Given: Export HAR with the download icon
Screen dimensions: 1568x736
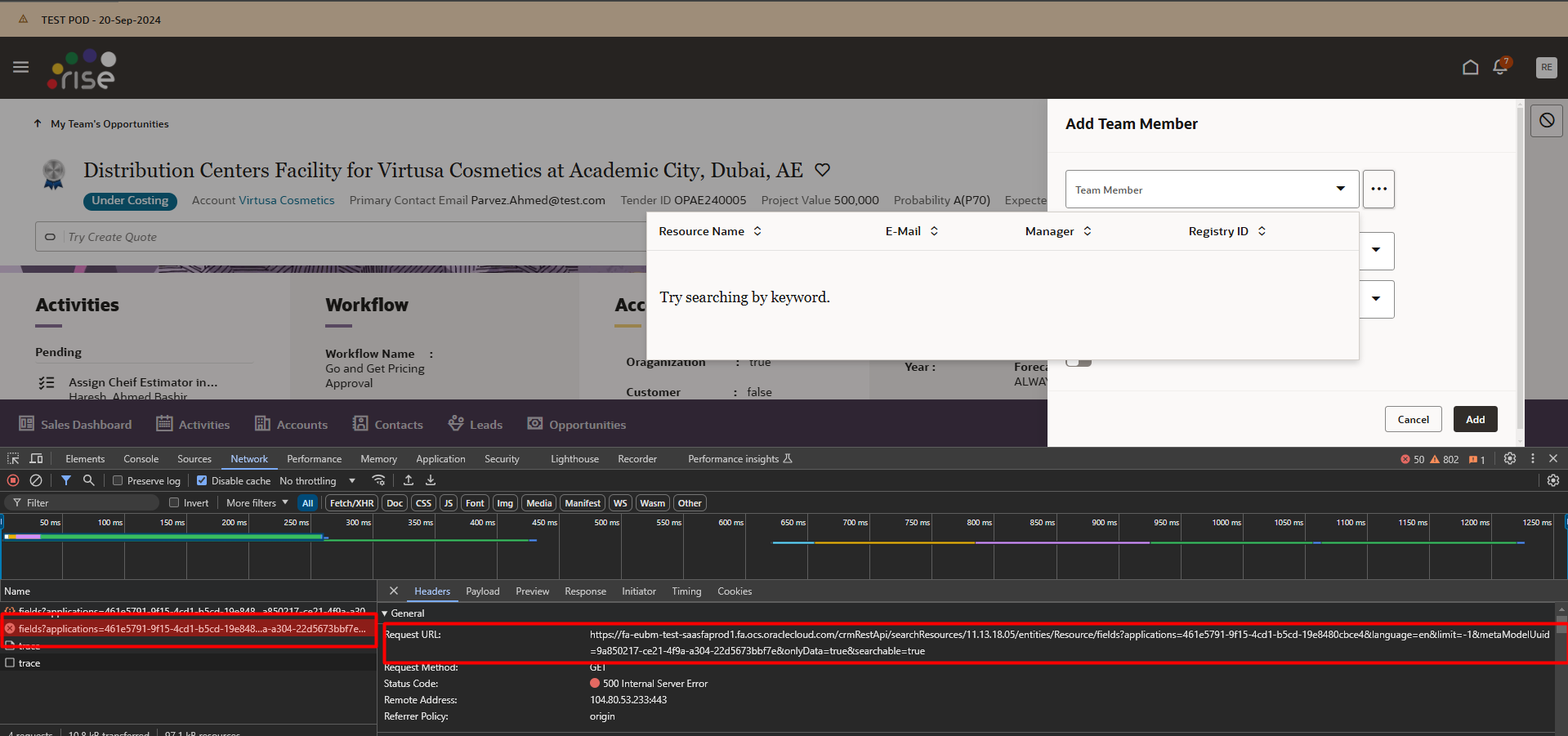Looking at the screenshot, I should (431, 480).
